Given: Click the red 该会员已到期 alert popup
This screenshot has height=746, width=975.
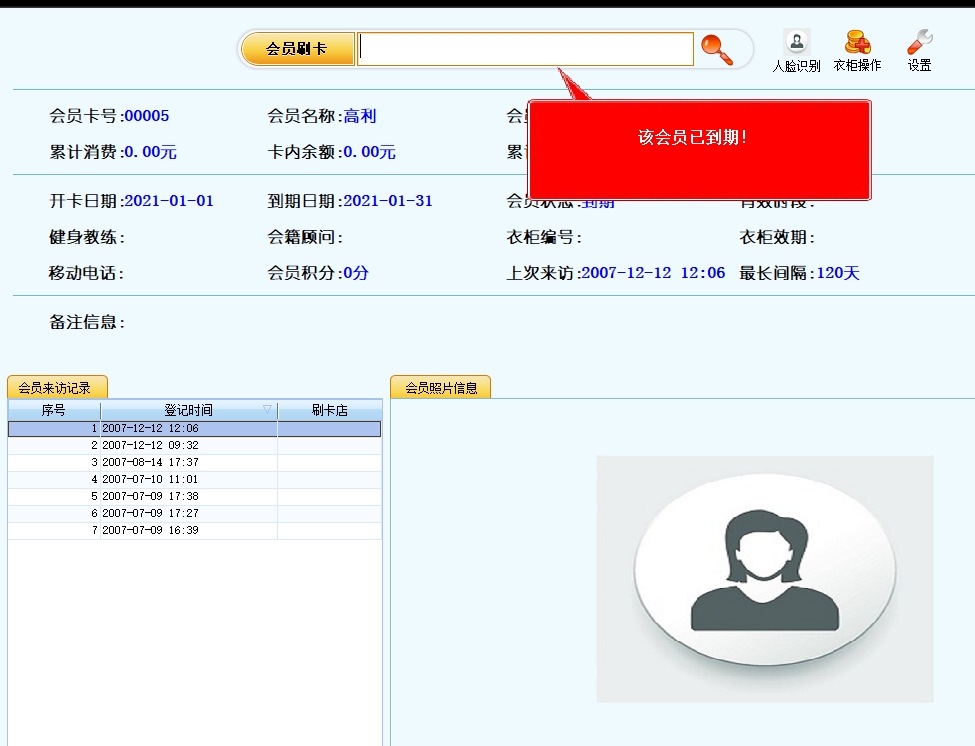Looking at the screenshot, I should (x=699, y=150).
